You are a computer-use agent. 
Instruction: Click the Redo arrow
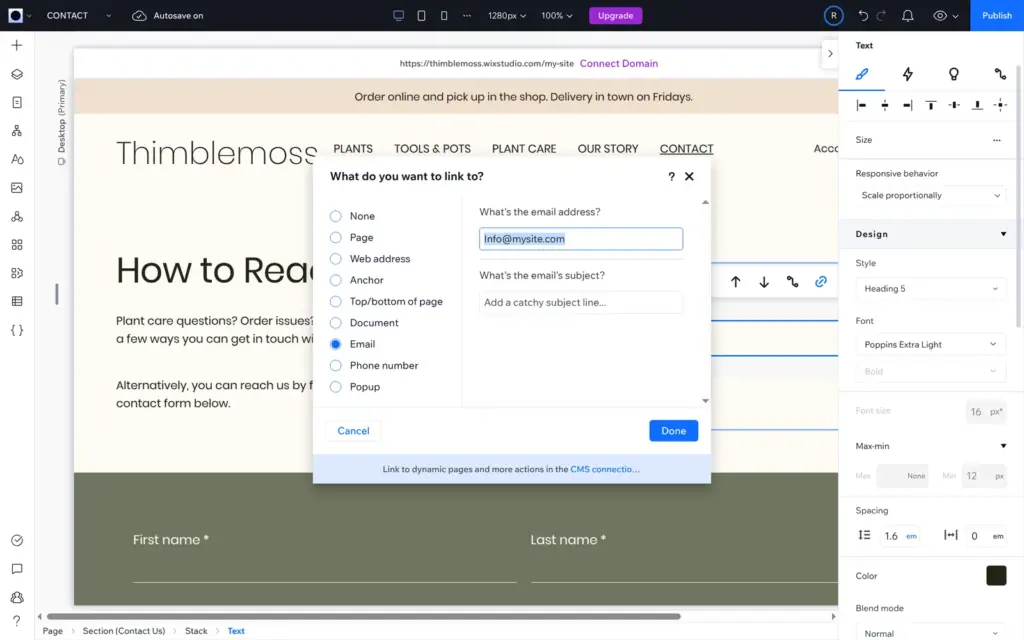[x=882, y=16]
